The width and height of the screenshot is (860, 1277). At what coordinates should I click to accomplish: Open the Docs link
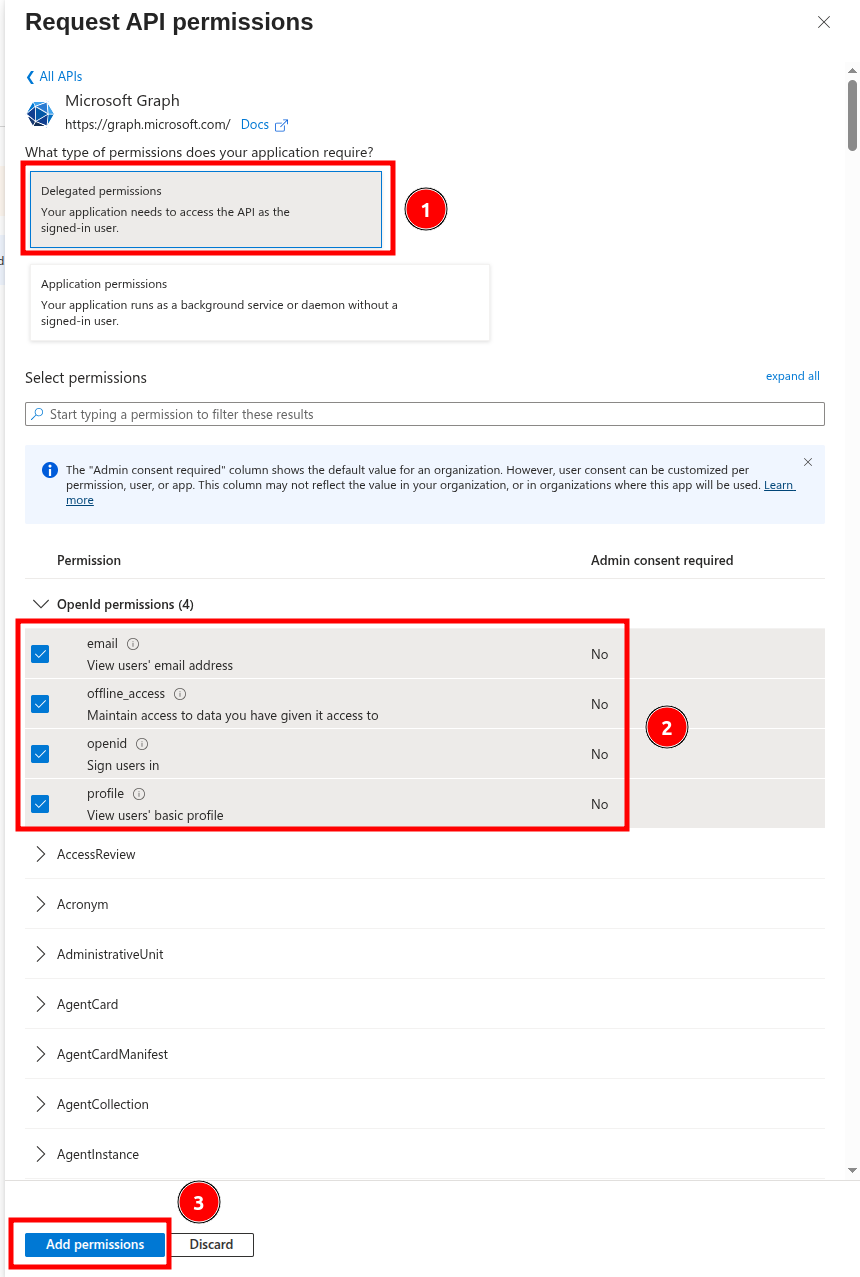coord(255,125)
